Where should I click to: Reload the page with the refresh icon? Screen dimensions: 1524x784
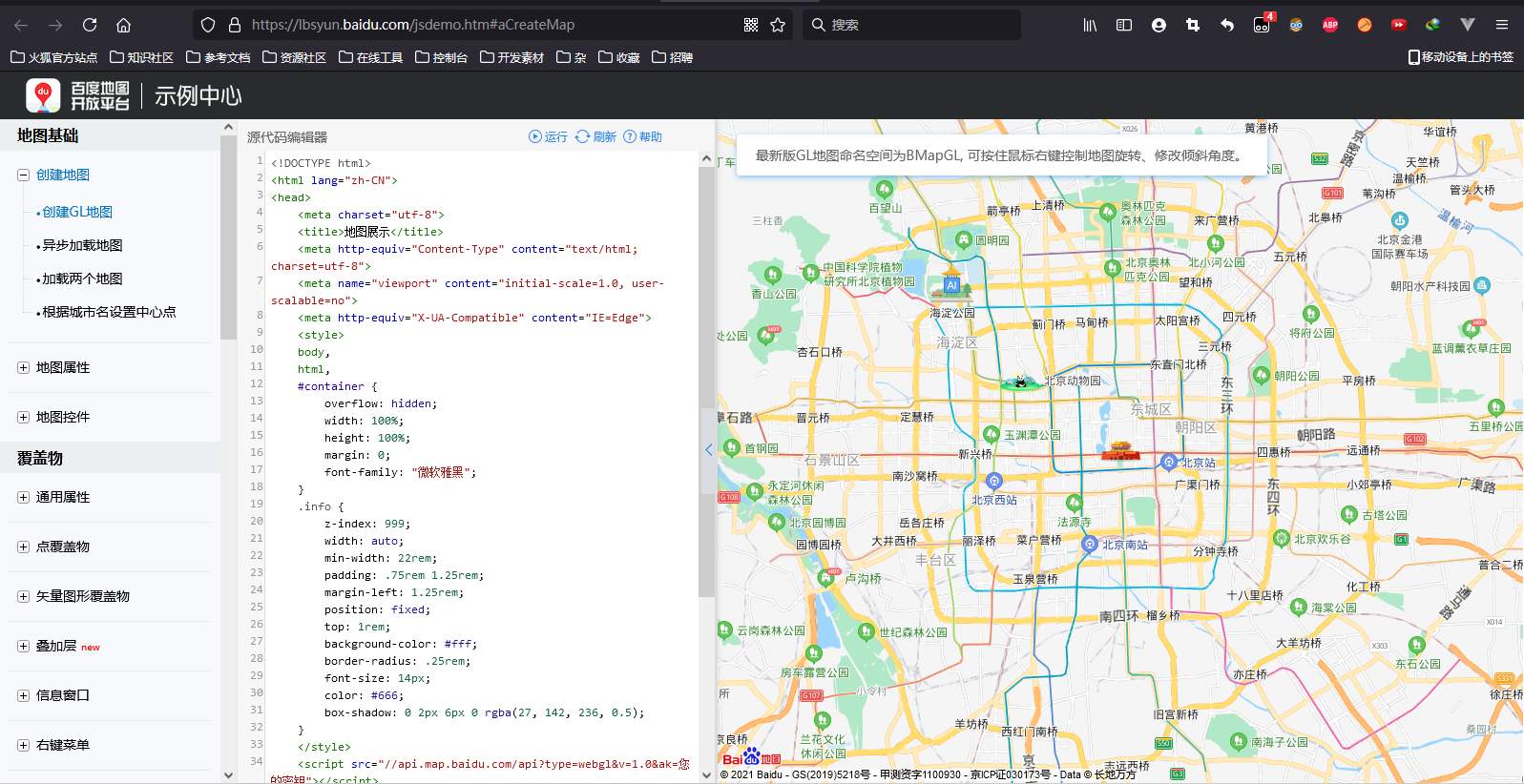click(x=90, y=25)
